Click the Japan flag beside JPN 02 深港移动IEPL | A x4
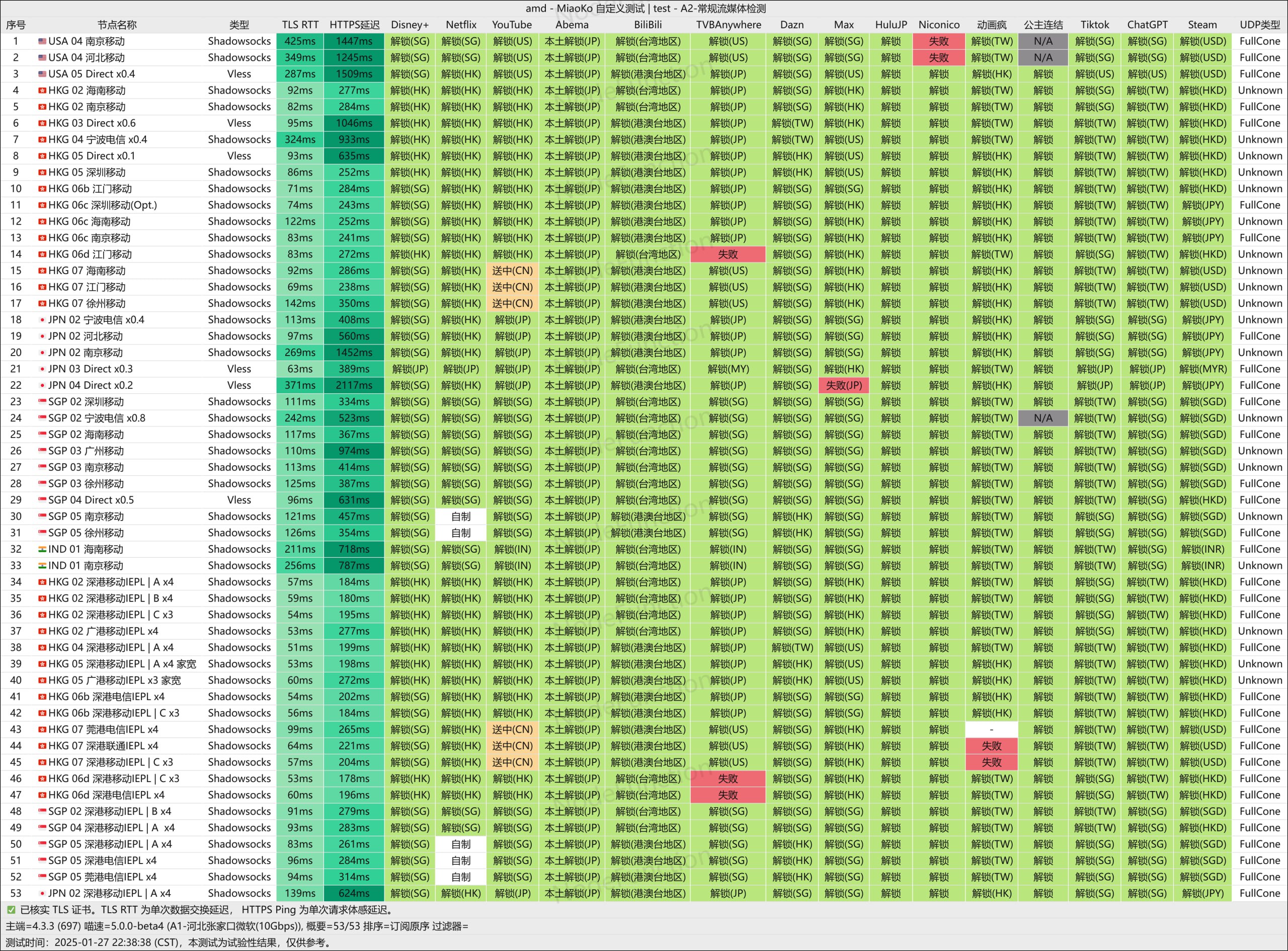 coord(42,894)
